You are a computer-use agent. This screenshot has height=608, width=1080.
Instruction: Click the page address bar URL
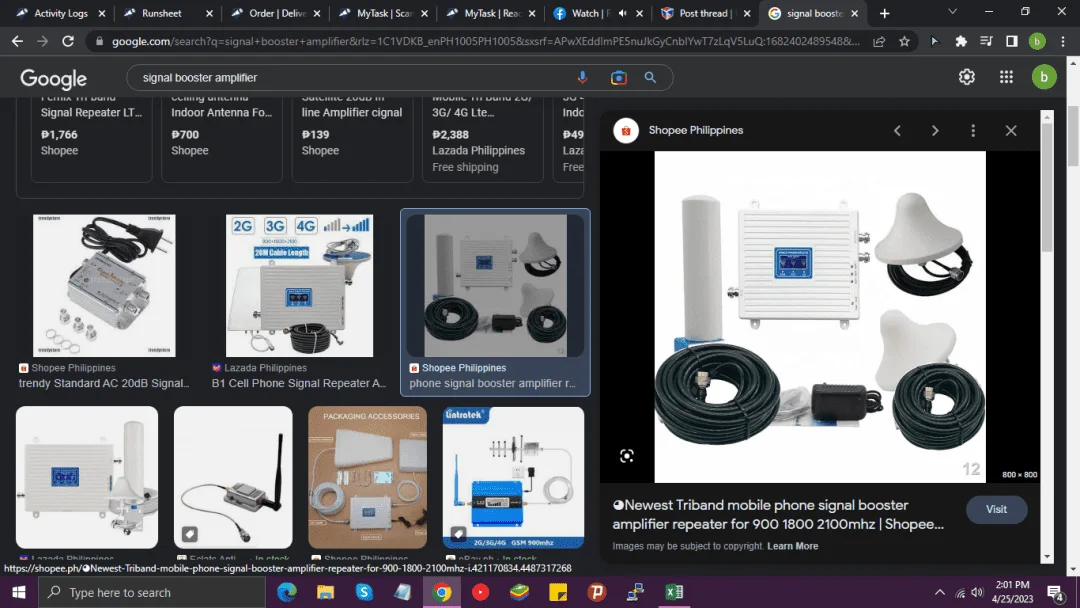[x=486, y=41]
